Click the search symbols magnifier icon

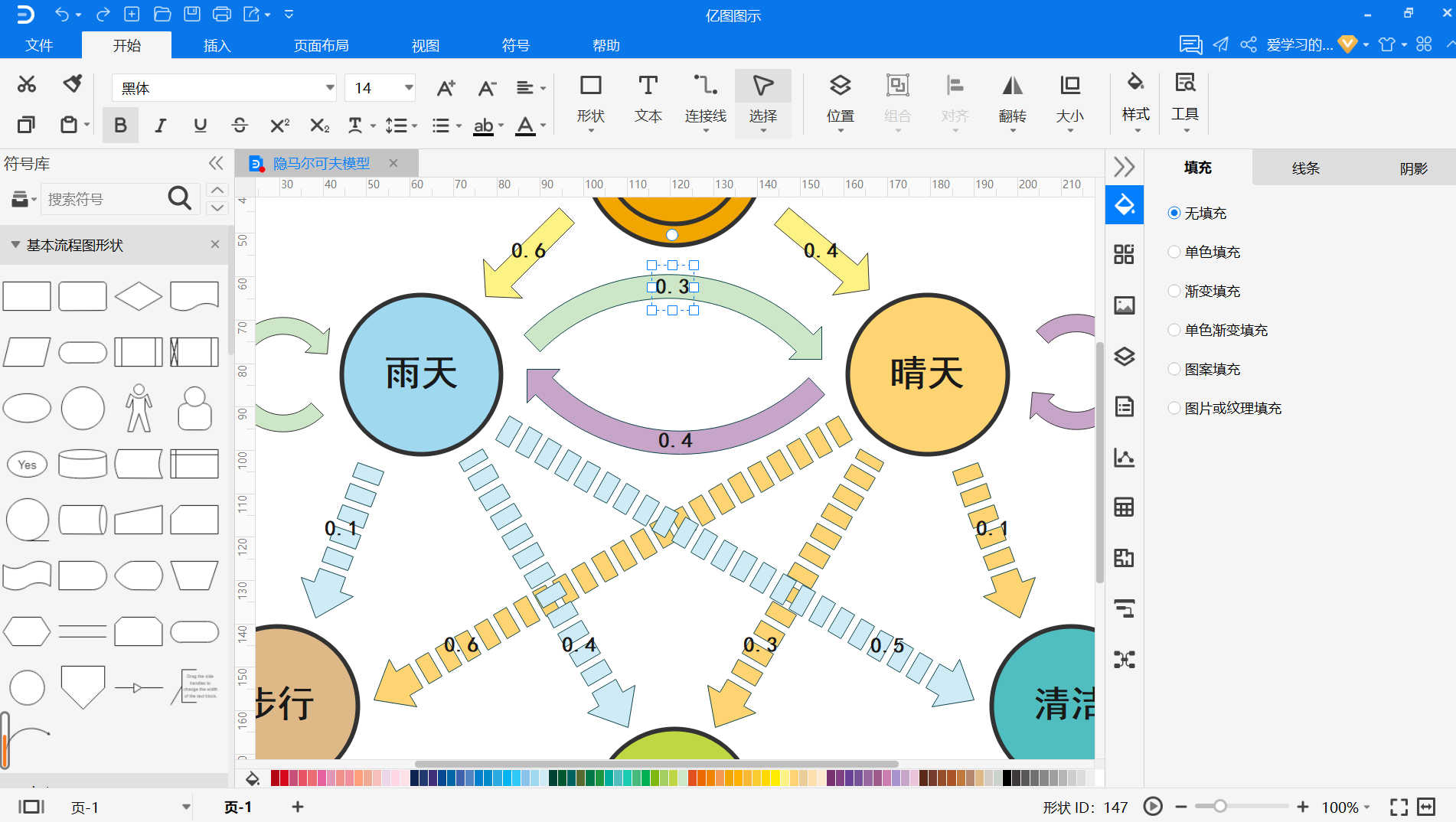(x=179, y=198)
